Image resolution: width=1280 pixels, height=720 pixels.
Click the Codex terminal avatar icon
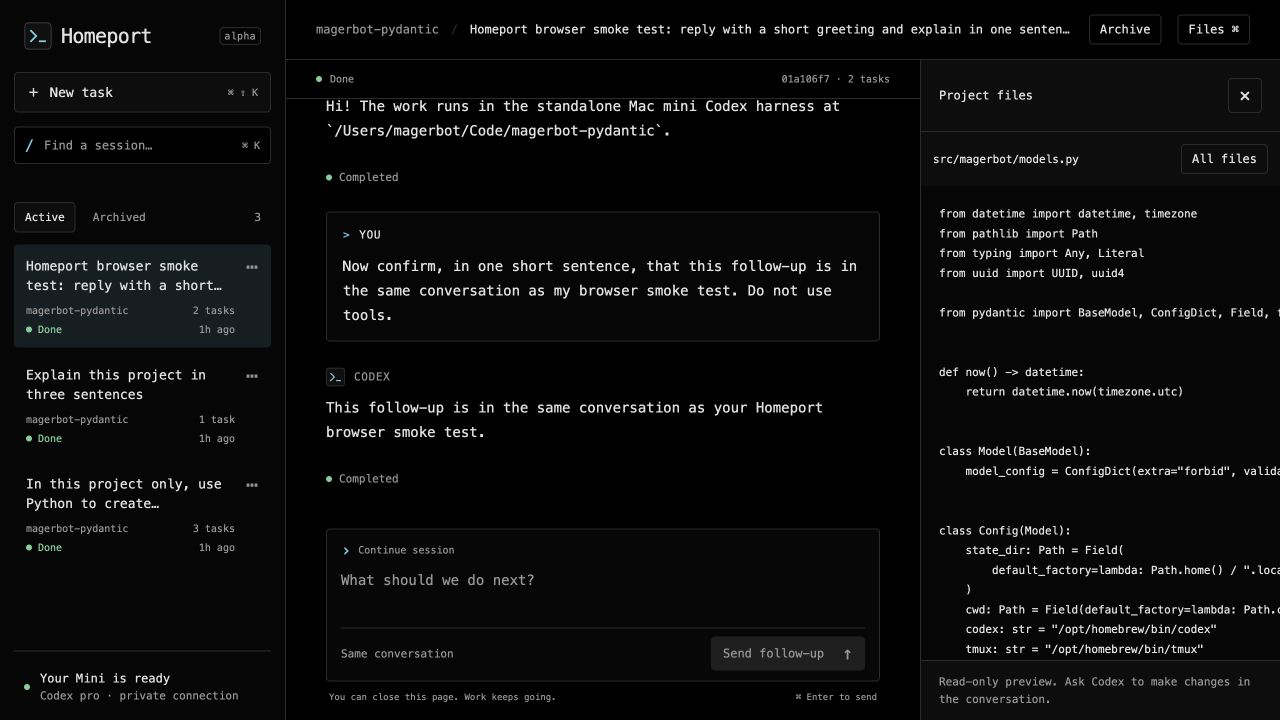tap(335, 377)
